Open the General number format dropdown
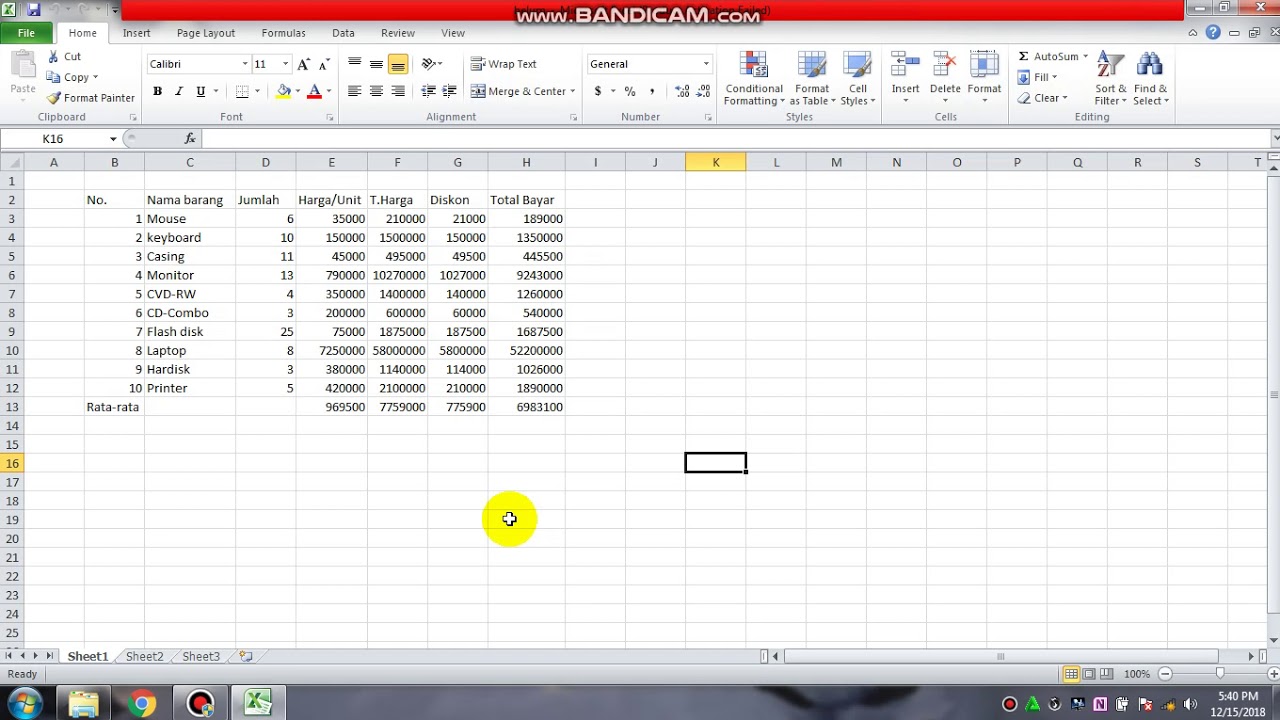Viewport: 1280px width, 720px height. 706,64
